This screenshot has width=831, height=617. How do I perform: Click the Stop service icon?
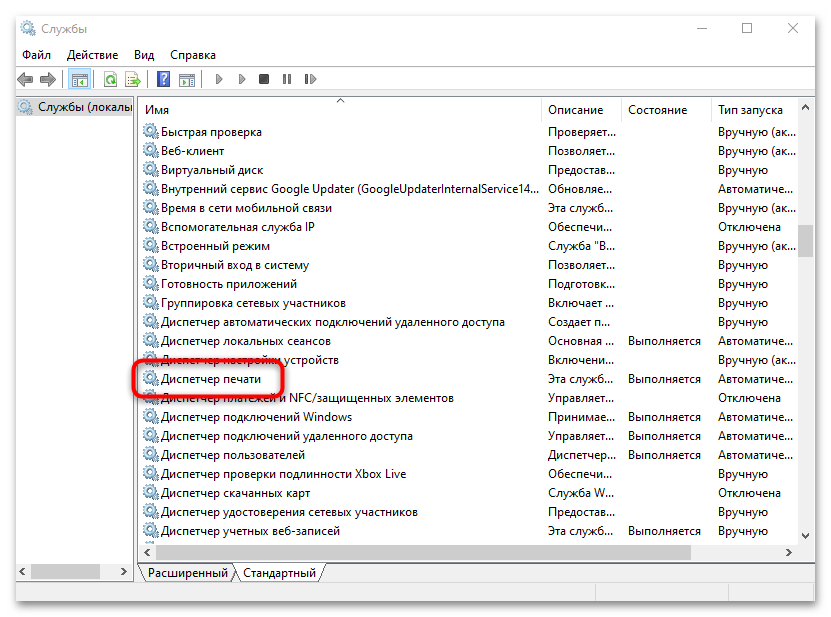click(263, 79)
